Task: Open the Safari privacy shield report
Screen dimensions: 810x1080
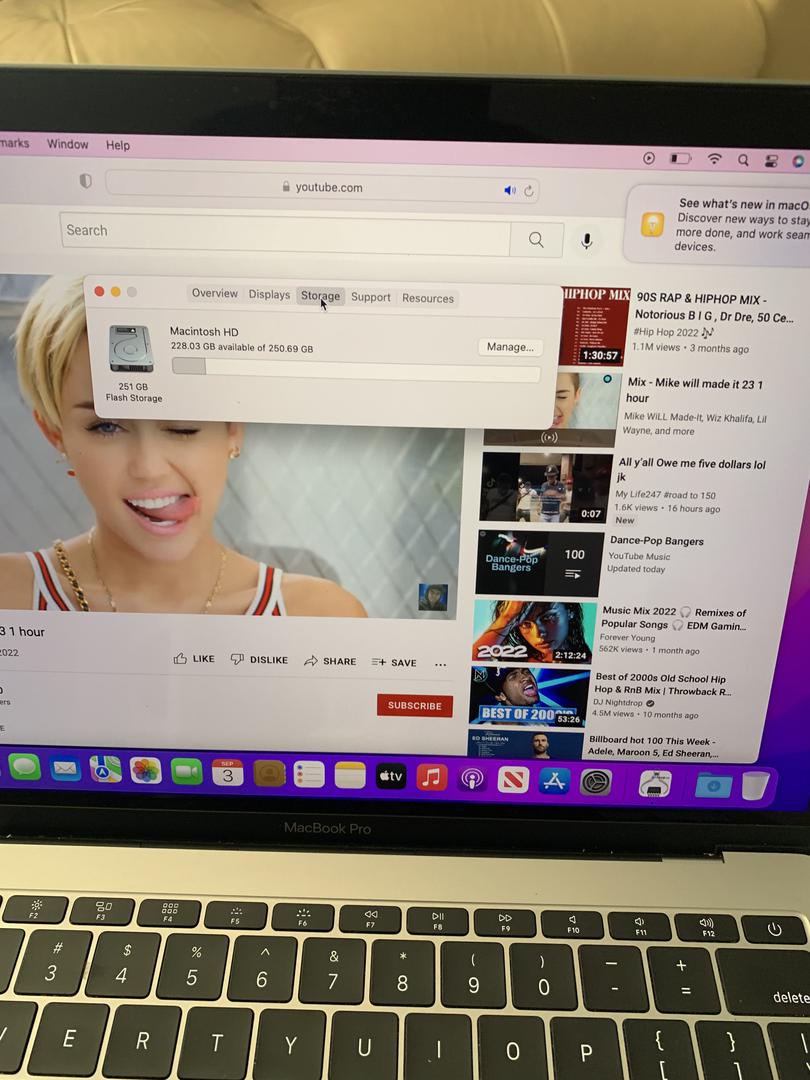Action: [x=85, y=181]
